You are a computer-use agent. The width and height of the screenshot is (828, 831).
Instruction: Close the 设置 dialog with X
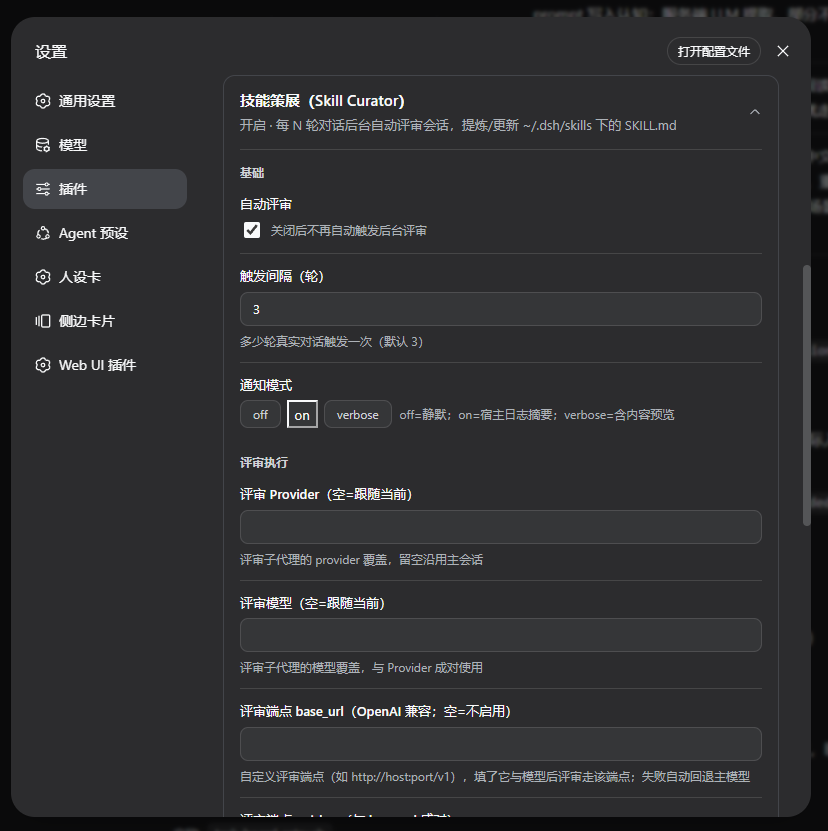click(x=783, y=51)
